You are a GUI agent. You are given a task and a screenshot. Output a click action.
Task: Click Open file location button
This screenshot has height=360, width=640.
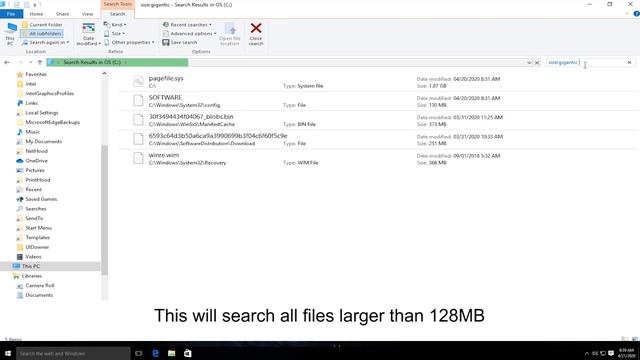pyautogui.click(x=230, y=34)
